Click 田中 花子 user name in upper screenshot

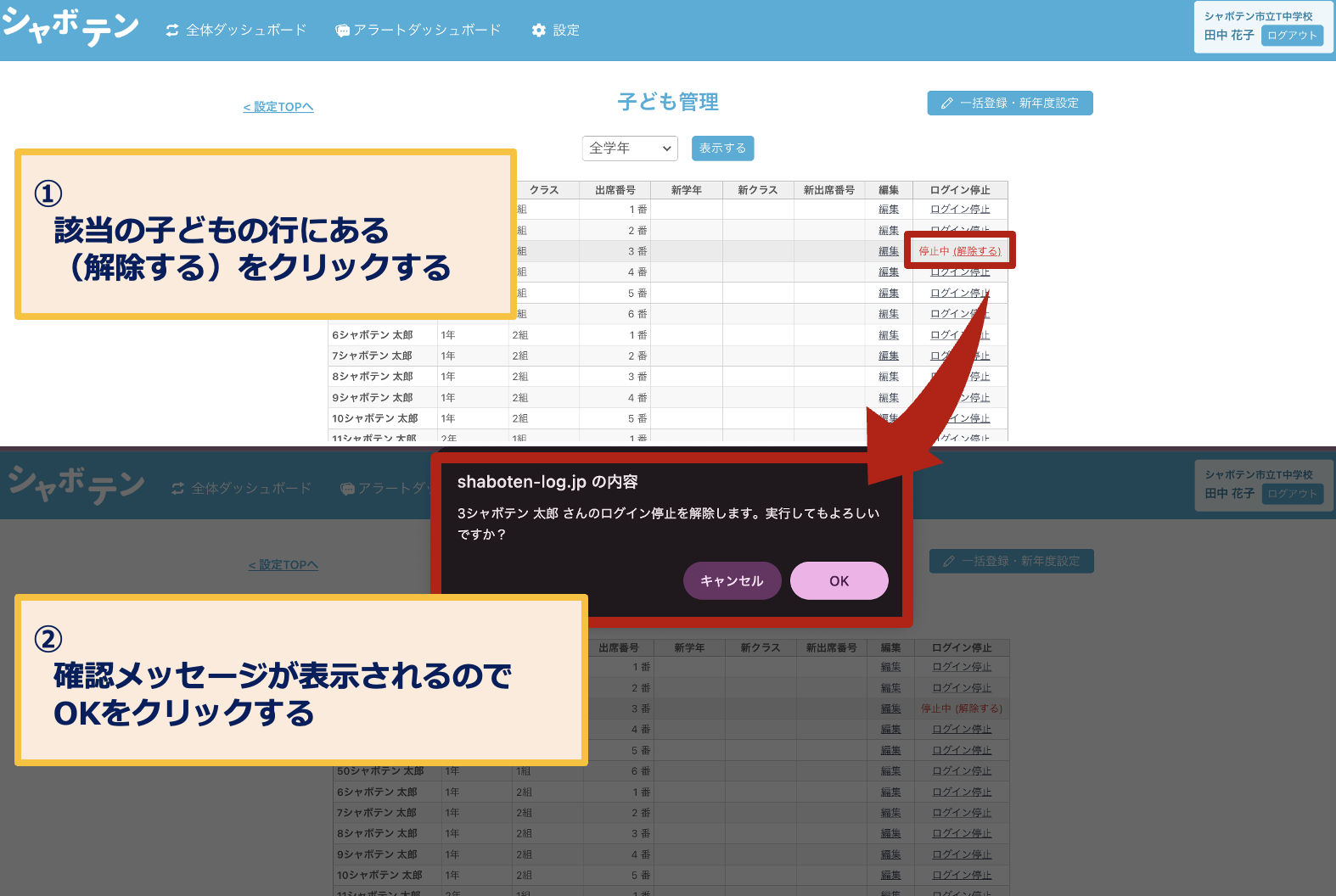[1229, 36]
